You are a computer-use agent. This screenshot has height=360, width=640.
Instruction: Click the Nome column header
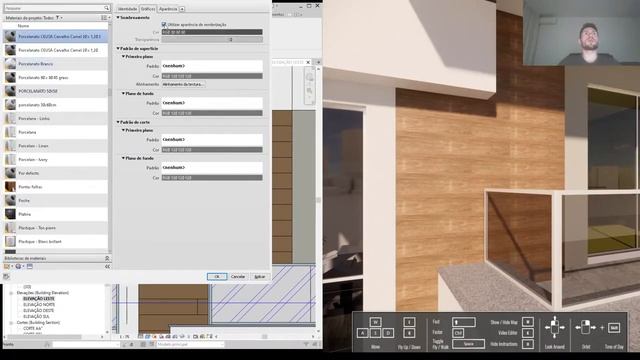[23, 26]
